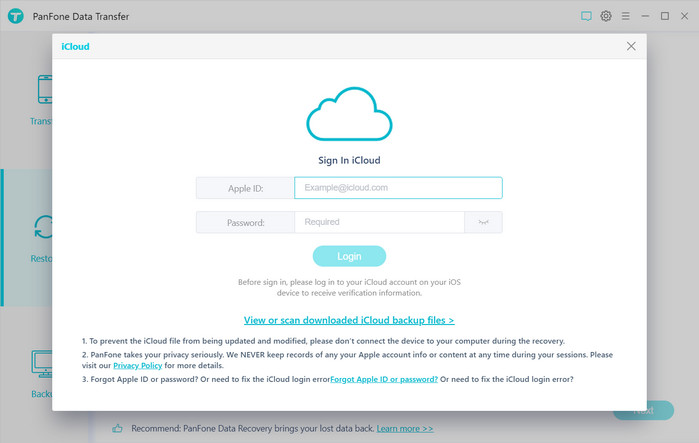The image size is (699, 443).
Task: Click the iCloud dialog title text
Action: pos(75,46)
